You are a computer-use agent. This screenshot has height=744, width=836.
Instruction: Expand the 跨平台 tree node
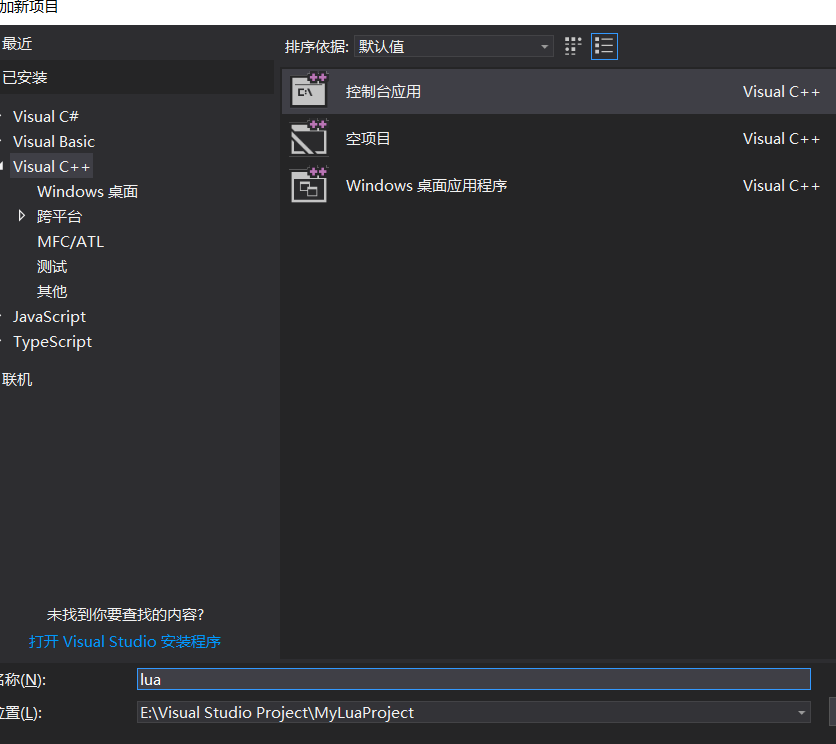click(x=21, y=216)
